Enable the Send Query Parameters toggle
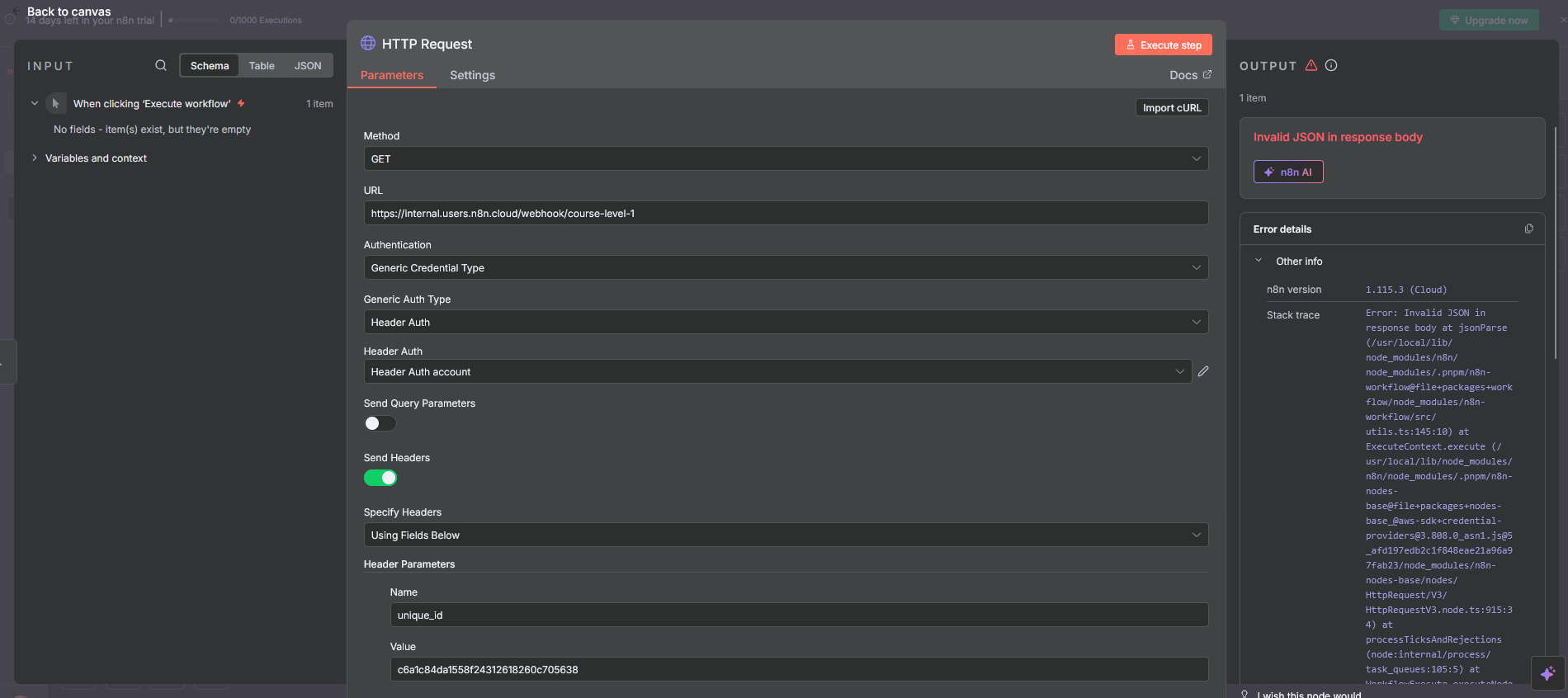The height and width of the screenshot is (698, 1568). click(x=380, y=423)
